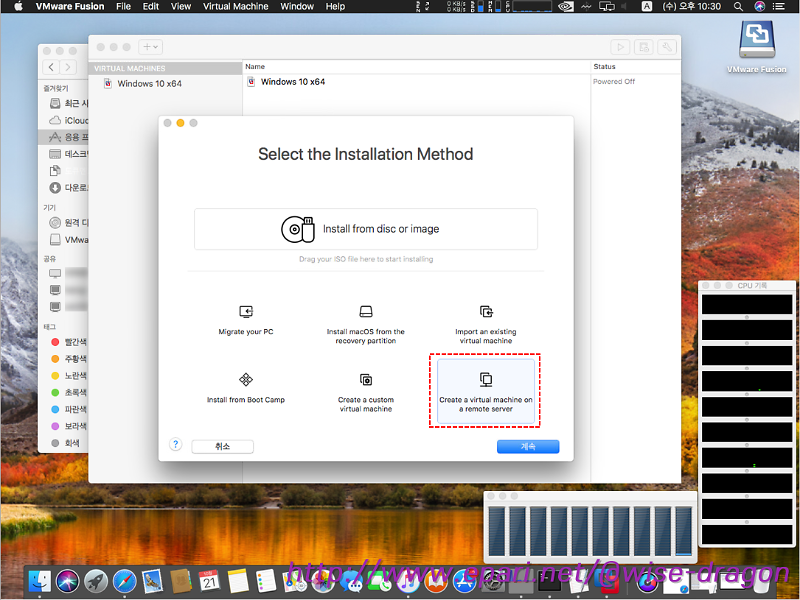The height and width of the screenshot is (600, 800).
Task: Open the VMware Fusion application menu
Action: 70,7
